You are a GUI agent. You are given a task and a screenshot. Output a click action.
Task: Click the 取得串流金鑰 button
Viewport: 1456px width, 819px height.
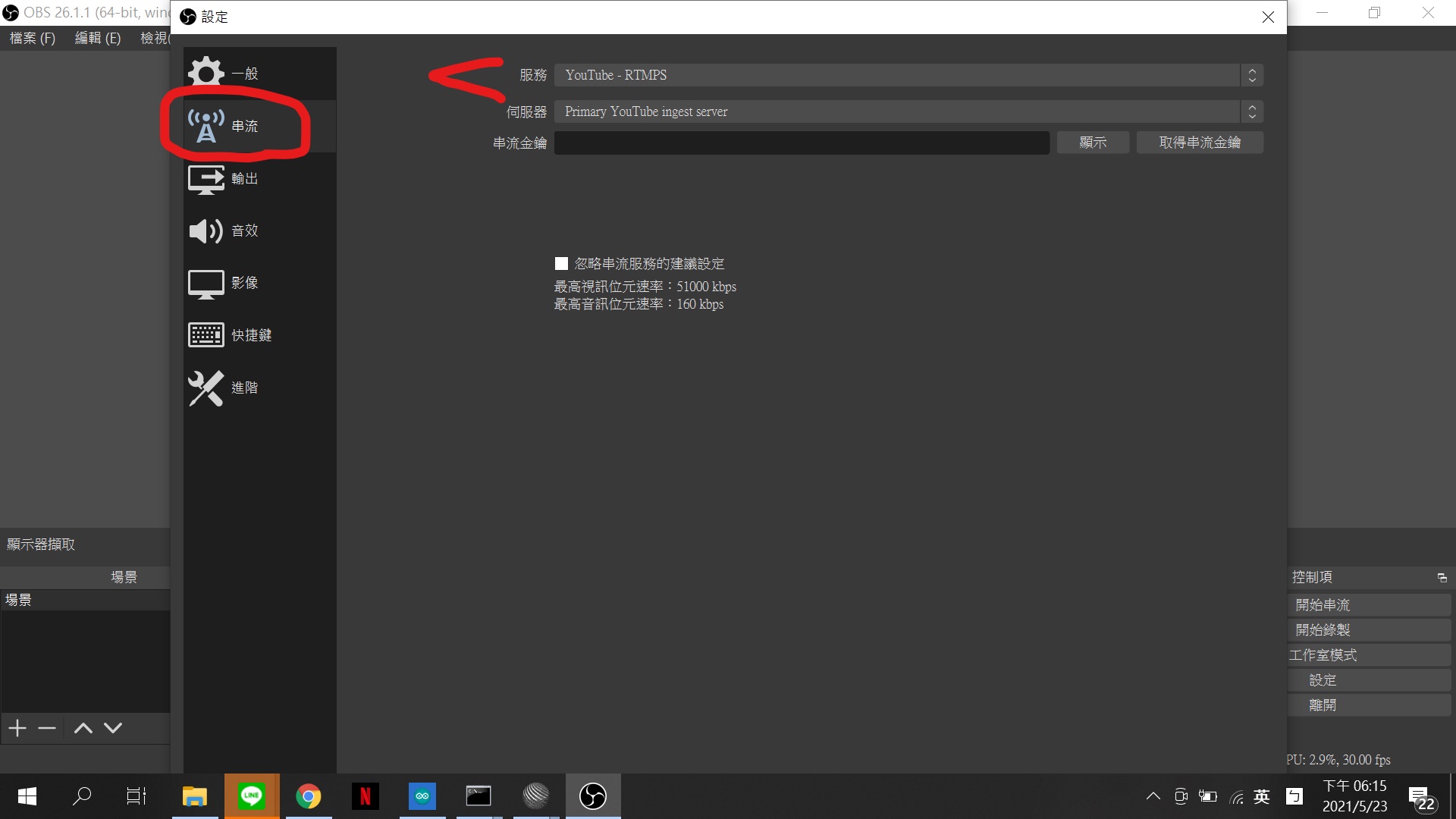pyautogui.click(x=1200, y=143)
